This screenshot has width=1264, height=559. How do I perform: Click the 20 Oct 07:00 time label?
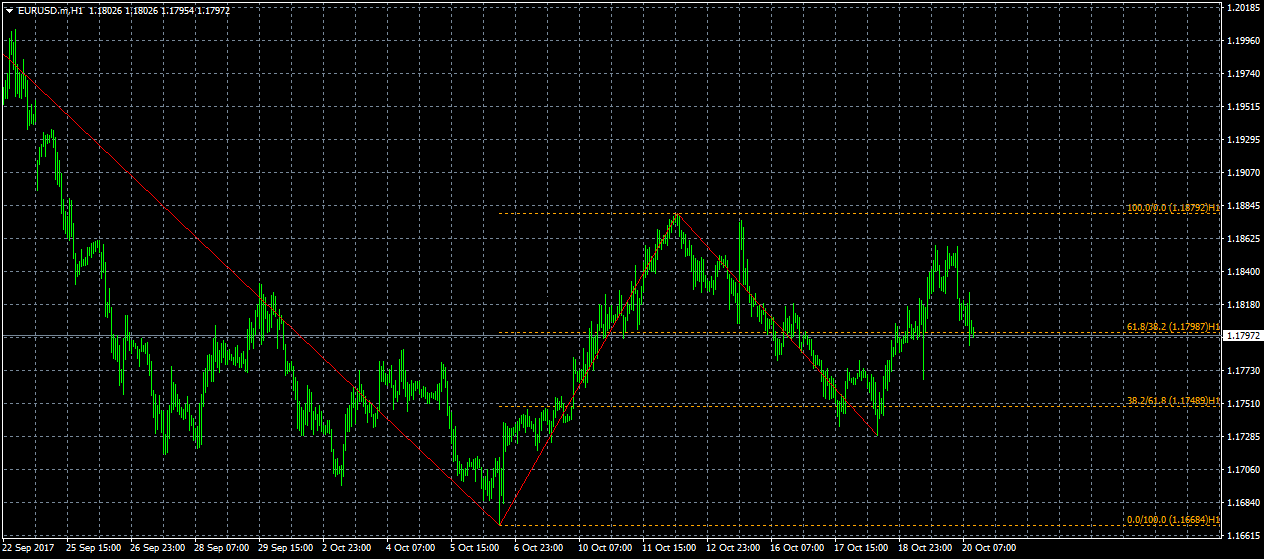pos(990,548)
